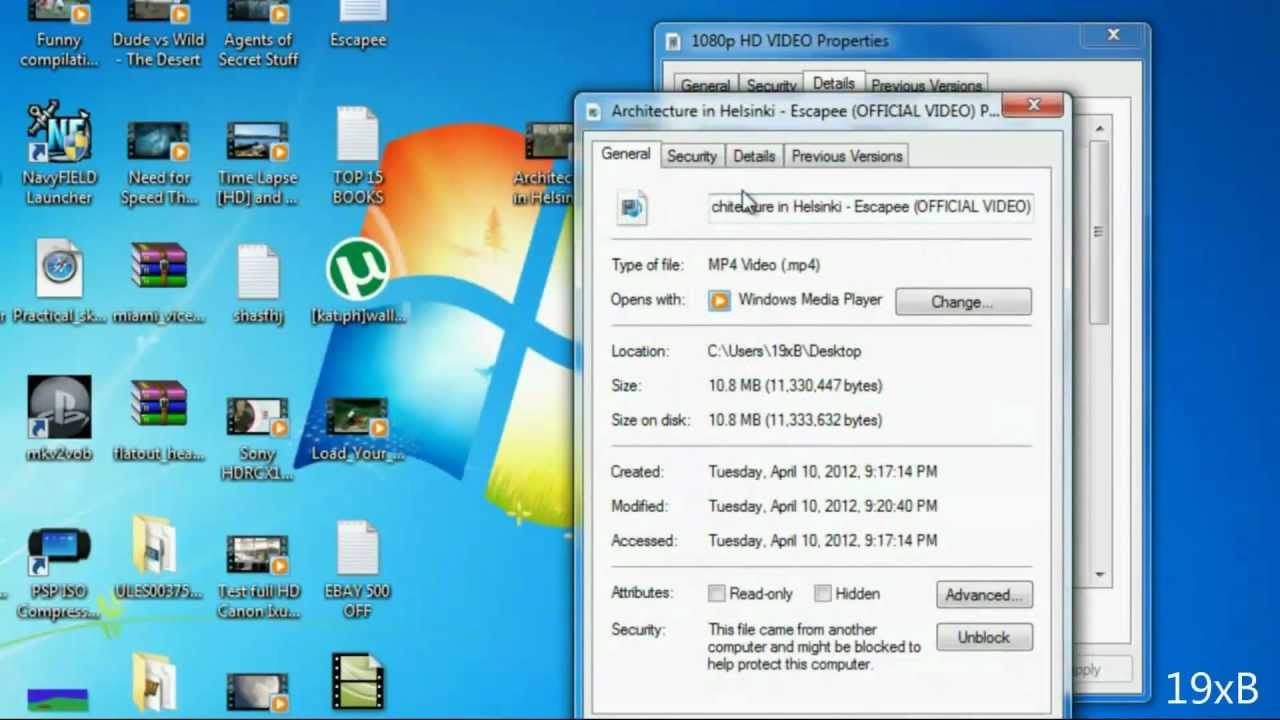This screenshot has width=1280, height=720.
Task: Open the Details tab in Escapee properties
Action: [x=754, y=156]
